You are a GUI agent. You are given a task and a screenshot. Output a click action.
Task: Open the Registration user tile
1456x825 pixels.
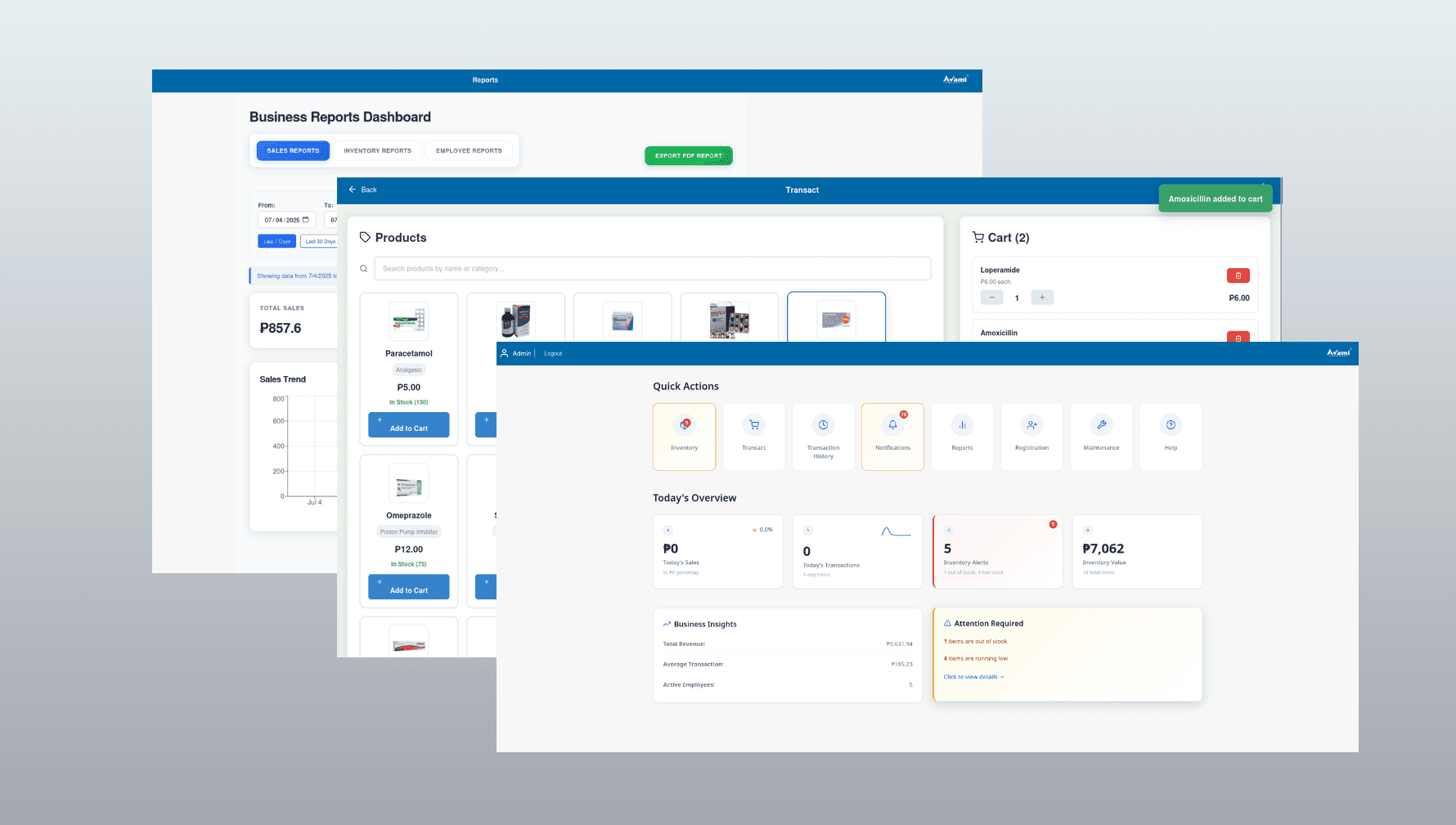[1031, 436]
